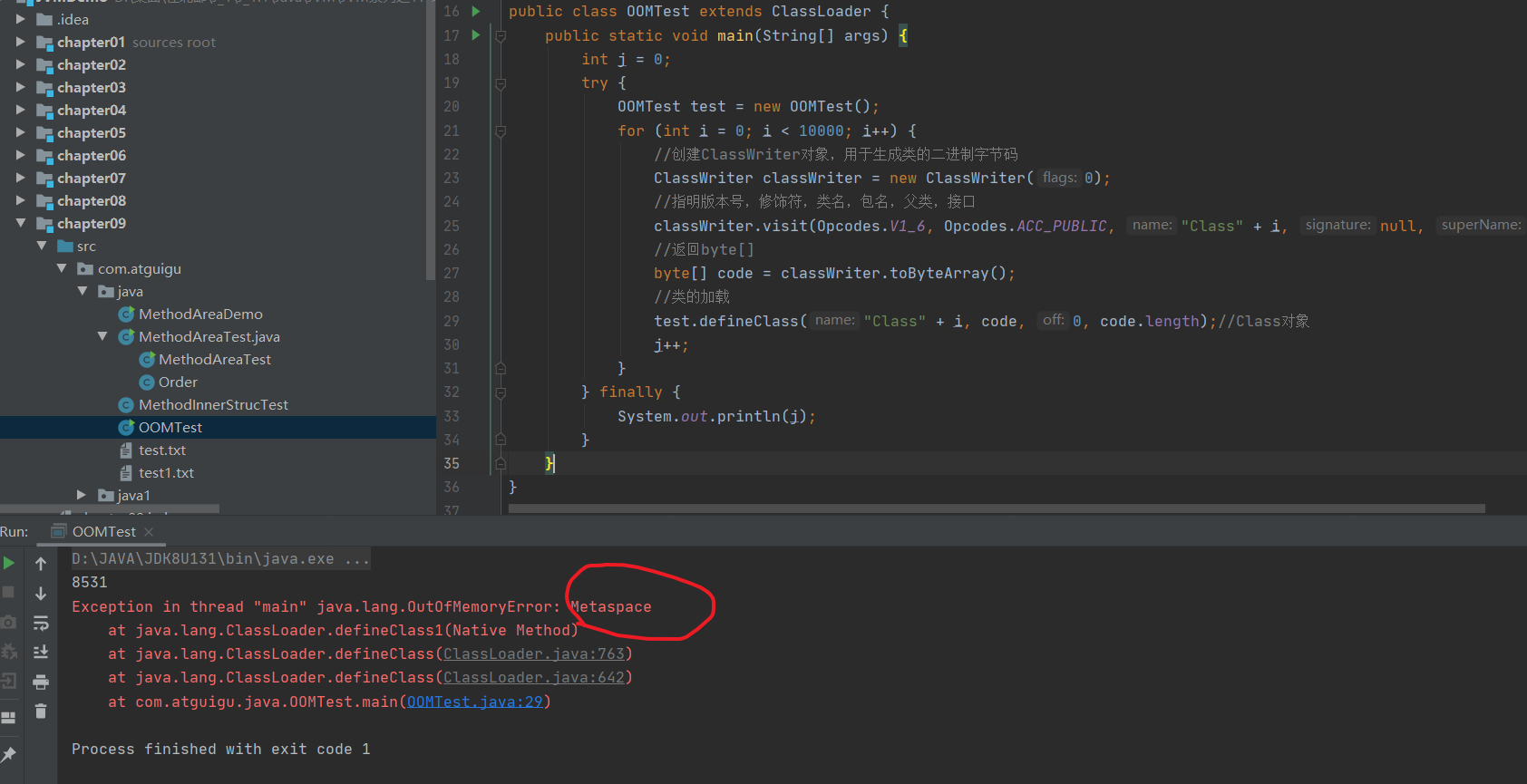Run main method via gutter arrow line 17
The height and width of the screenshot is (784, 1527).
point(476,35)
